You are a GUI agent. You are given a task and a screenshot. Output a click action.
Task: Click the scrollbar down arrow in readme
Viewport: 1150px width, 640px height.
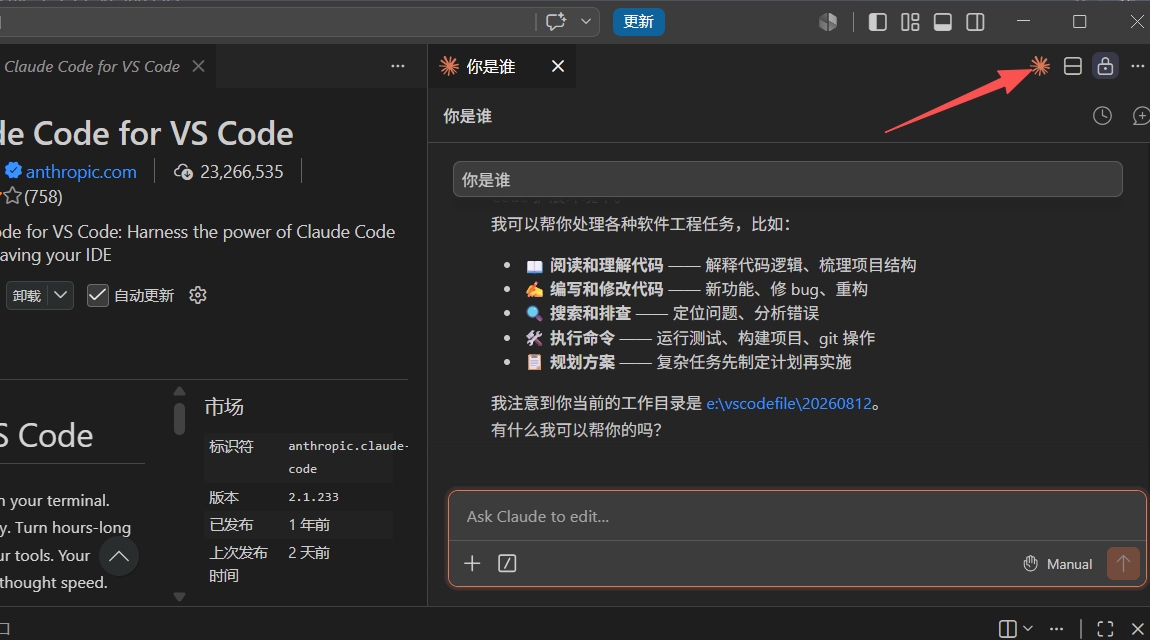(x=179, y=597)
